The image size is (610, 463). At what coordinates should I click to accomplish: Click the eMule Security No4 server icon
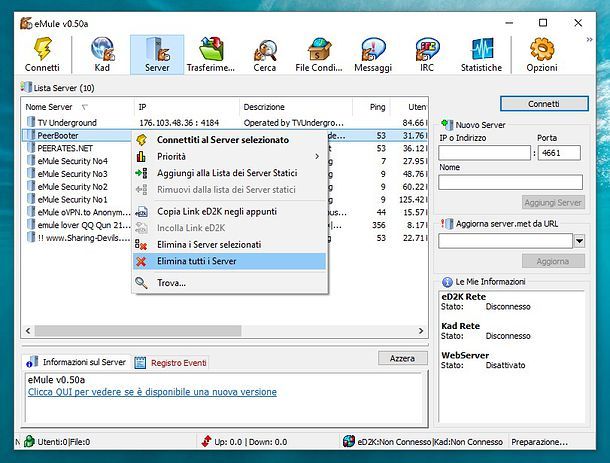pos(31,161)
